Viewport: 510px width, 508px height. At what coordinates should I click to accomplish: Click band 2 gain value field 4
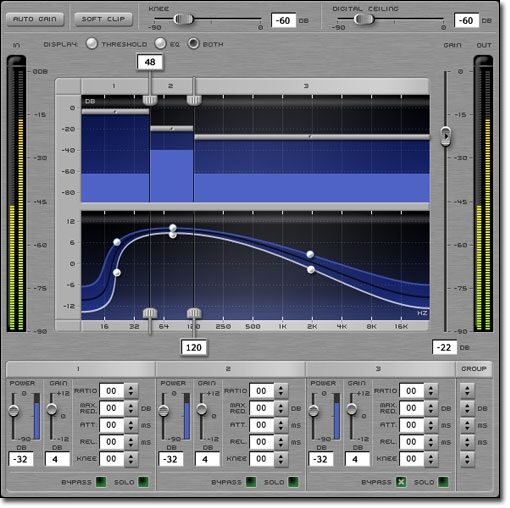[207, 459]
